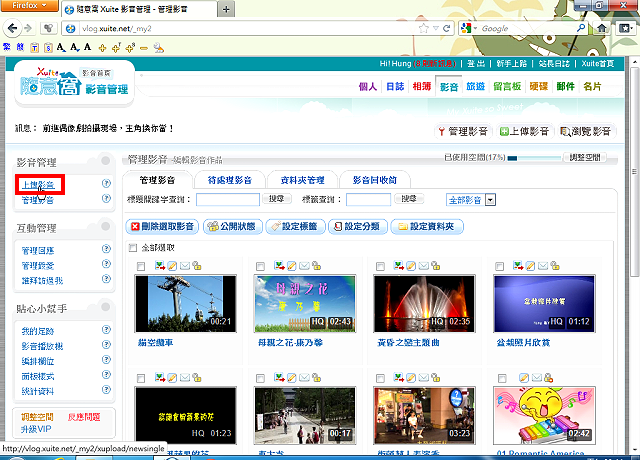Click the share icon above 黃昏之戀主題曲 video

399,266
